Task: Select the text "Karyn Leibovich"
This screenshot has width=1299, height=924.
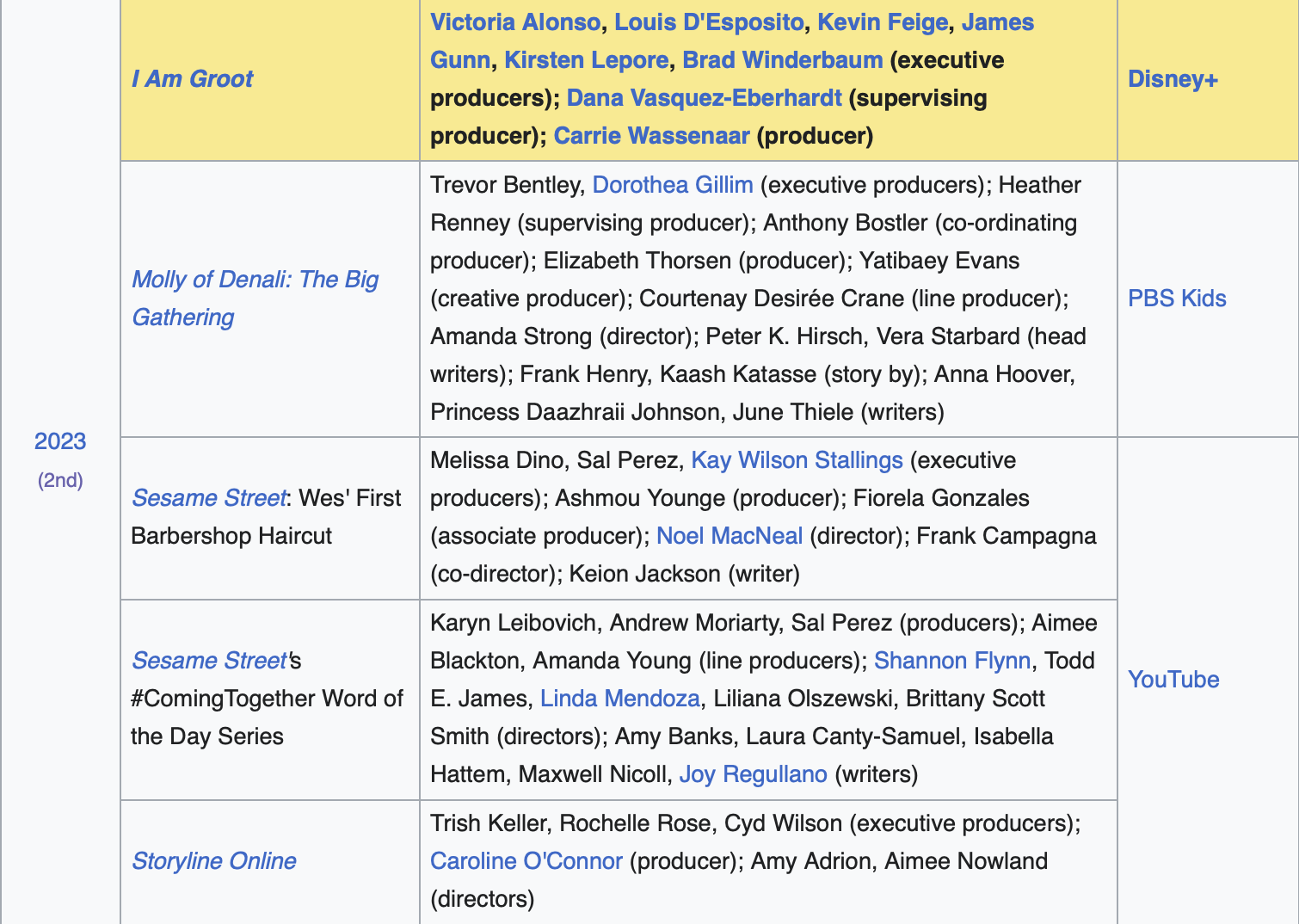Action: point(513,623)
